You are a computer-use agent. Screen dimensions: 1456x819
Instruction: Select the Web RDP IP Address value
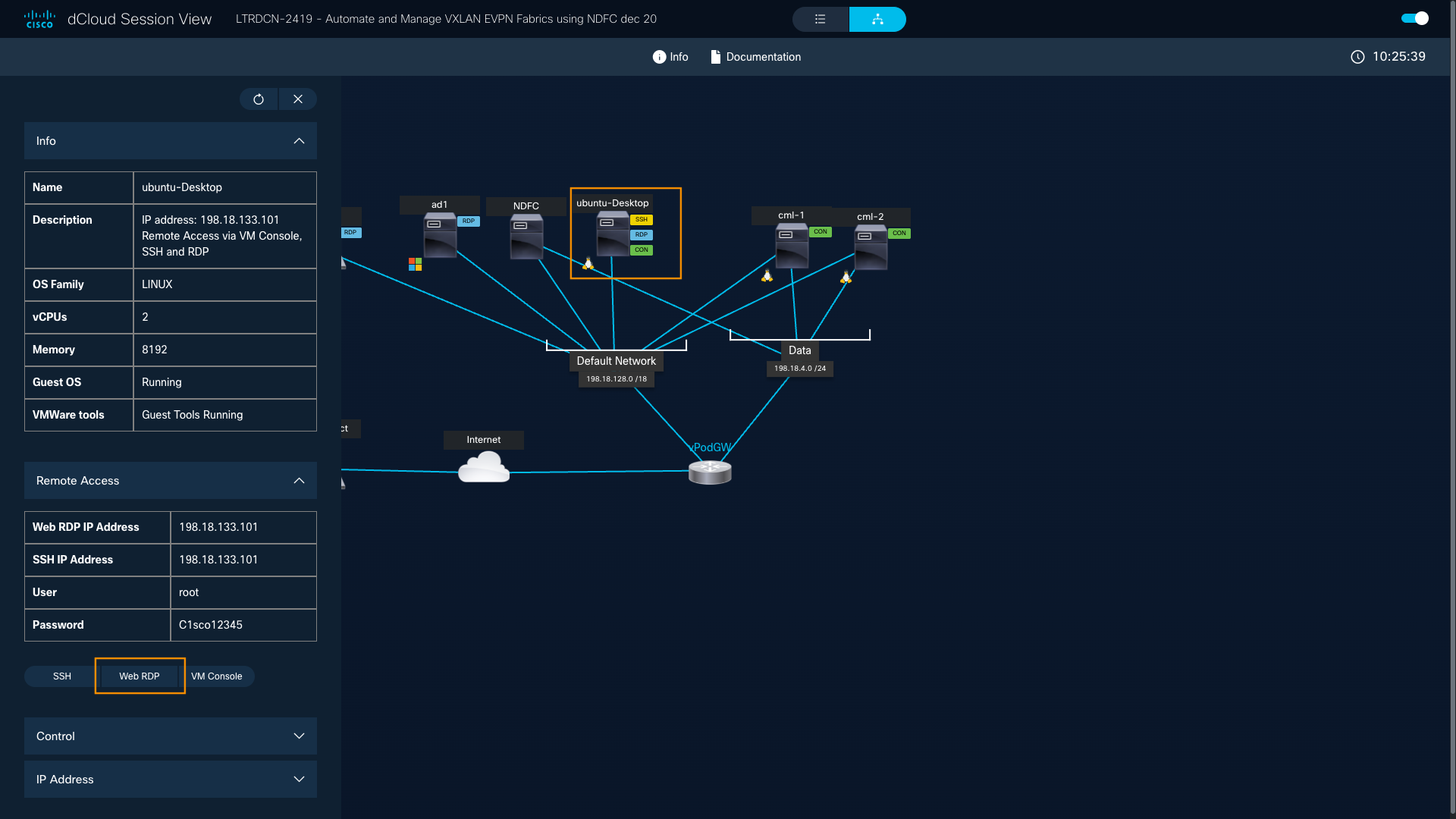(218, 527)
